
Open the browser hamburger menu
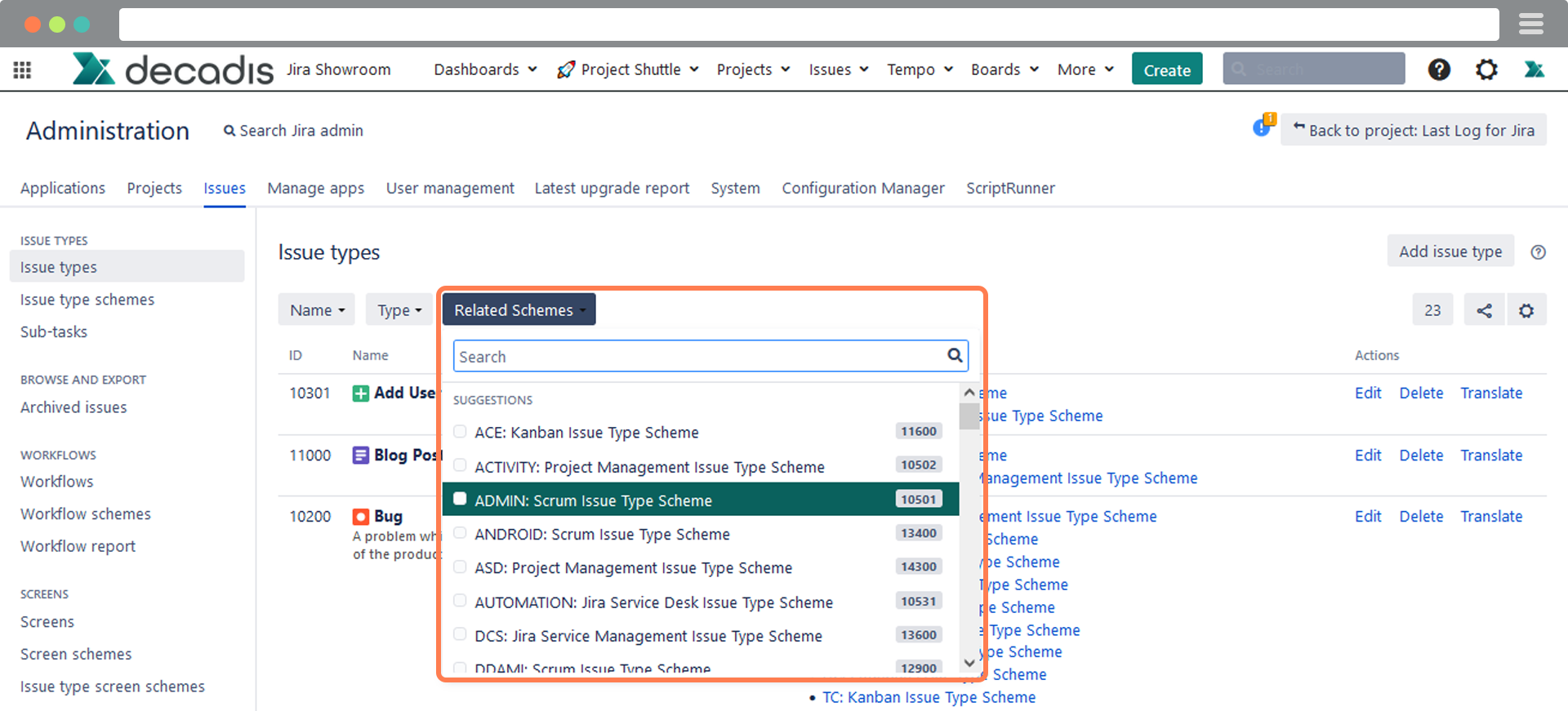[1530, 24]
